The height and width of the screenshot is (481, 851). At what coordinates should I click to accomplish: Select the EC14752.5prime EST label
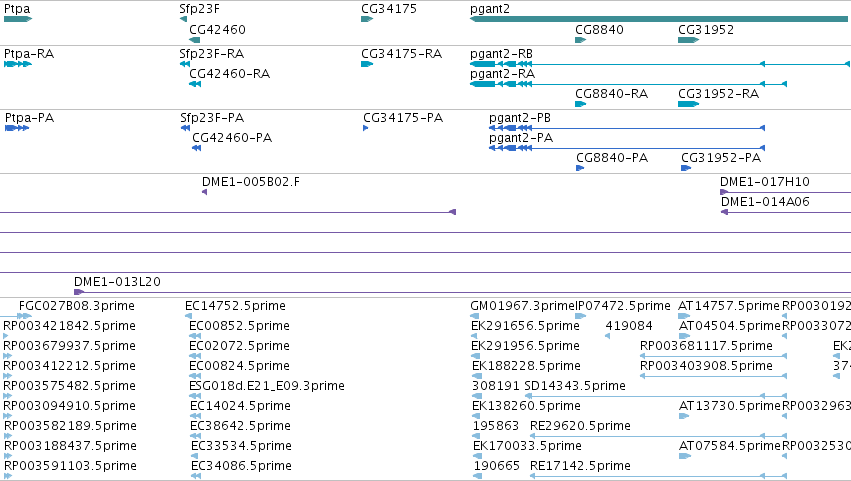(x=235, y=306)
